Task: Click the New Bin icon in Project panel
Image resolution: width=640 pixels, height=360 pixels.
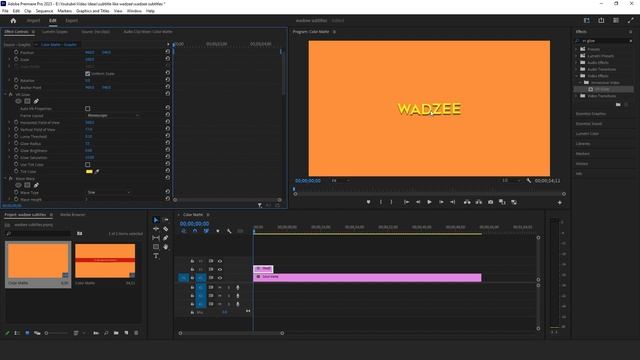Action: tap(116, 333)
